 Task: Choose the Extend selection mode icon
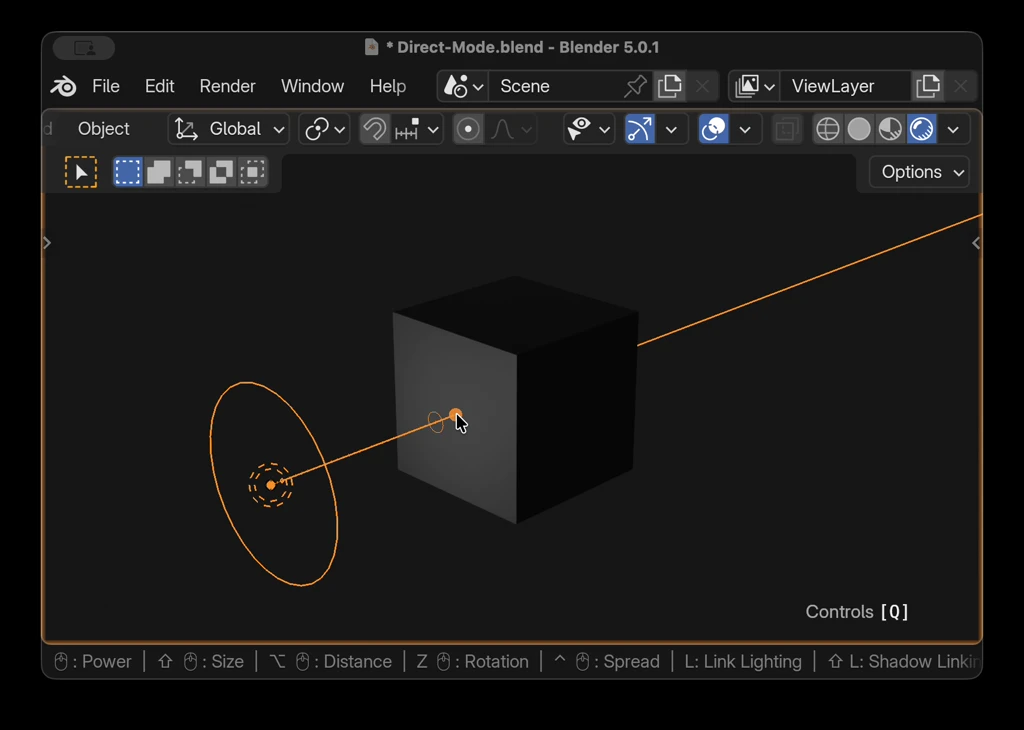pos(159,172)
